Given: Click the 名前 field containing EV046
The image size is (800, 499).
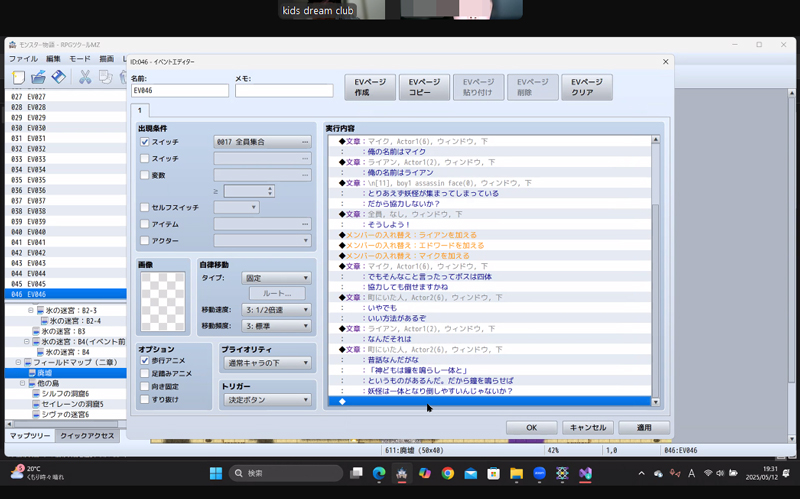Looking at the screenshot, I should [x=180, y=91].
